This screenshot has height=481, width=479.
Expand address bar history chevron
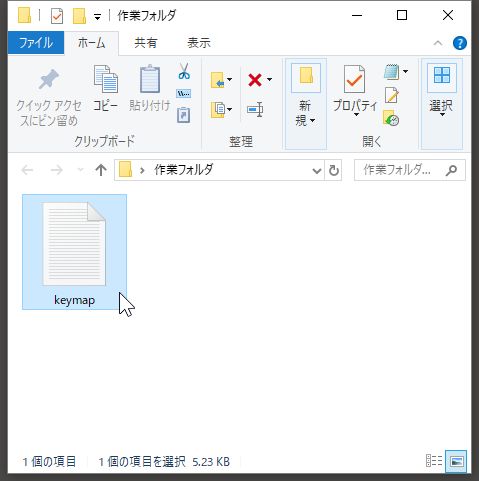click(316, 171)
